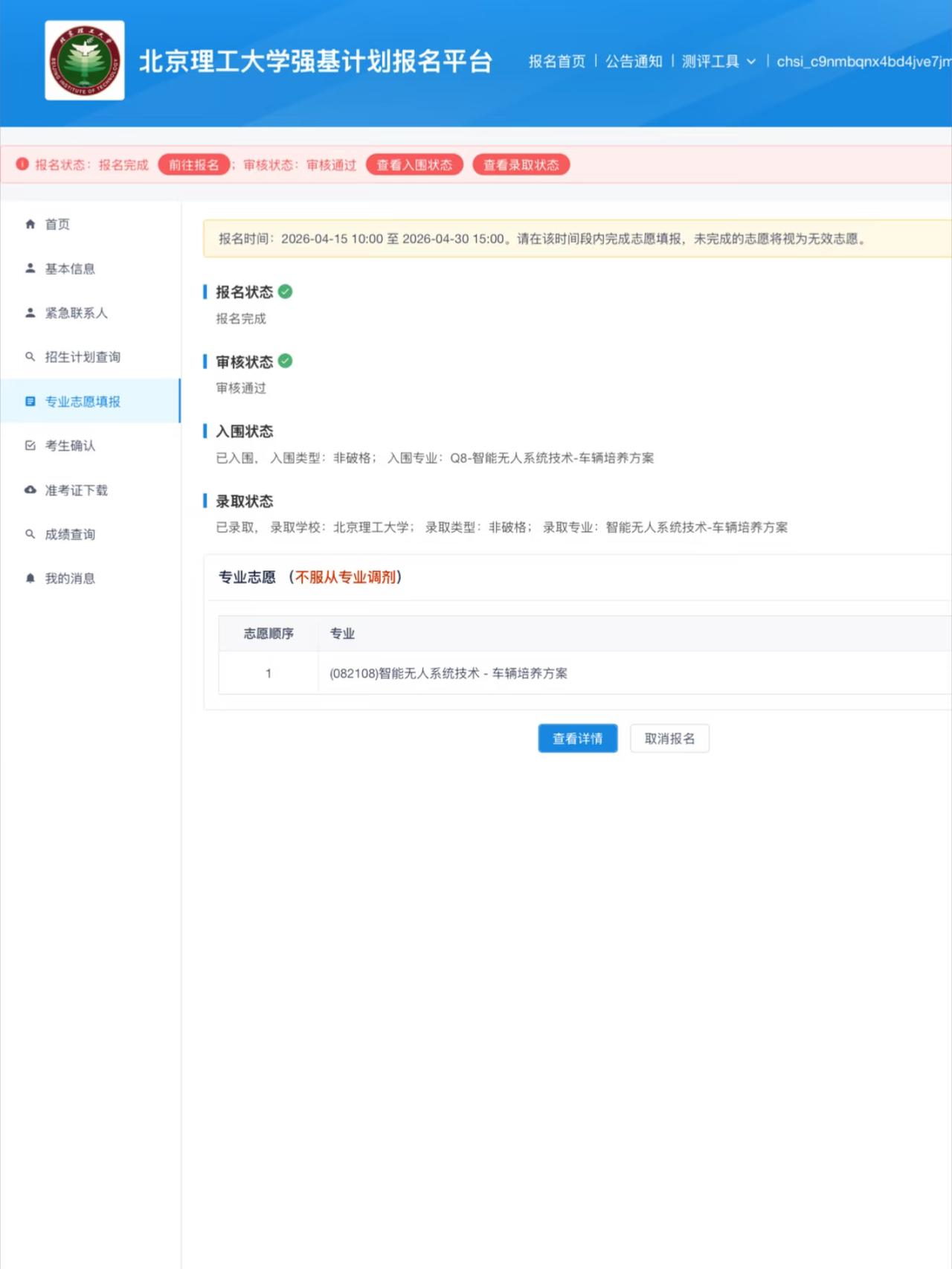Click the checkmark icon beside 考生确认

click(30, 445)
